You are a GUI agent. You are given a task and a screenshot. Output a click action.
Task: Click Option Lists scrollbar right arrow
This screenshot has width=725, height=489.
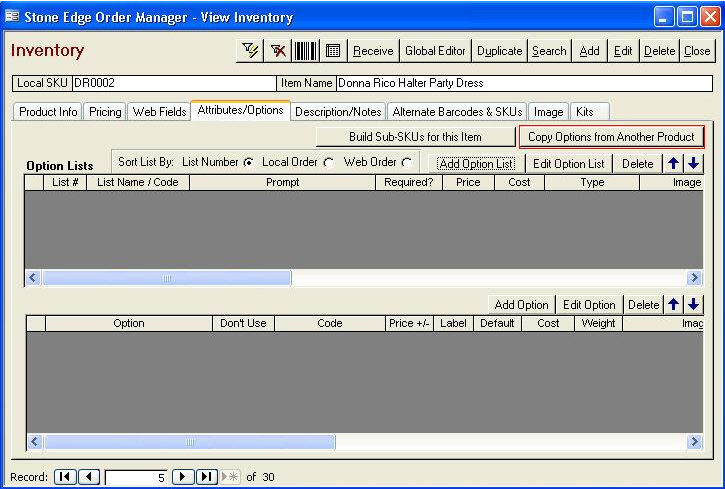(x=694, y=278)
